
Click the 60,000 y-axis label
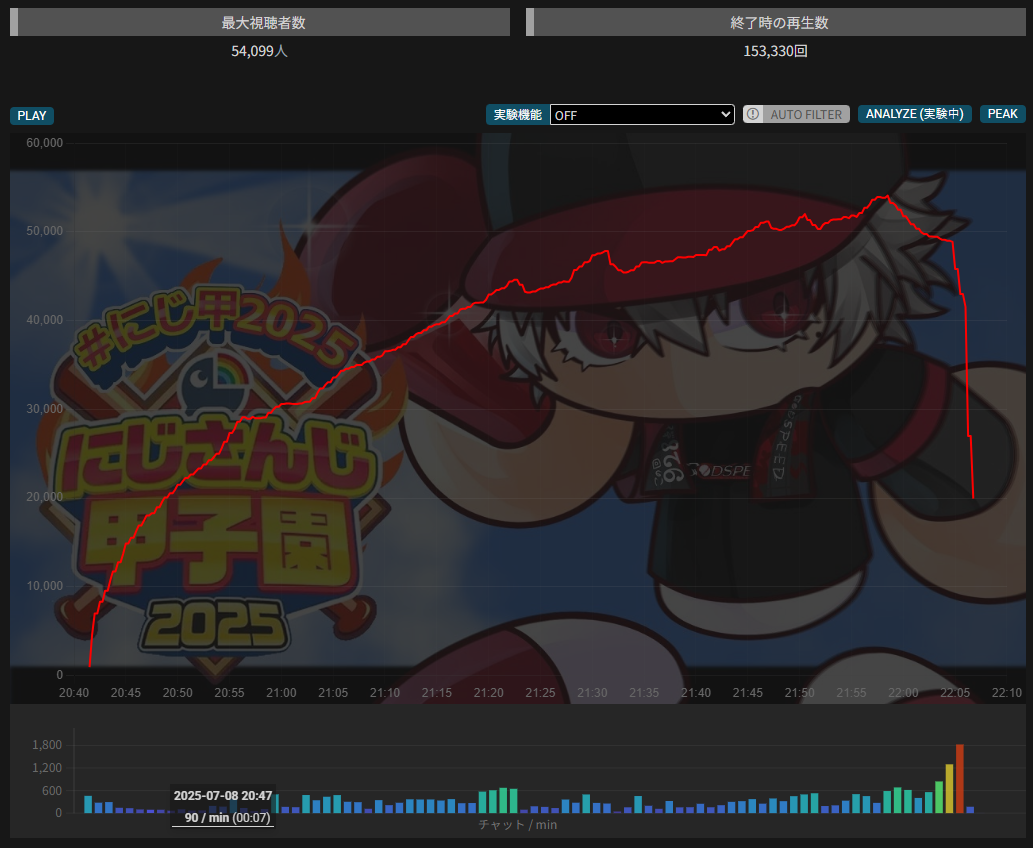[x=45, y=143]
